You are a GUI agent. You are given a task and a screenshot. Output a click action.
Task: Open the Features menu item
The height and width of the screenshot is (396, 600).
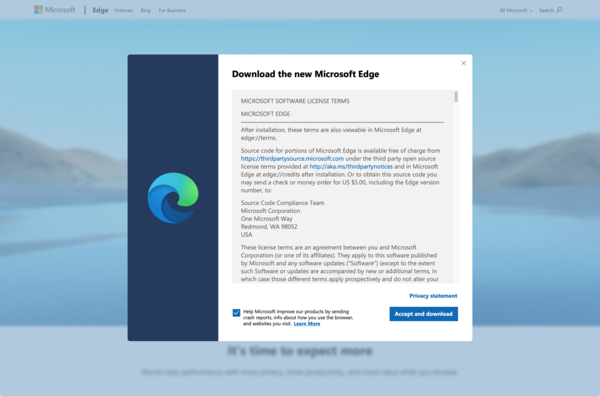click(123, 10)
